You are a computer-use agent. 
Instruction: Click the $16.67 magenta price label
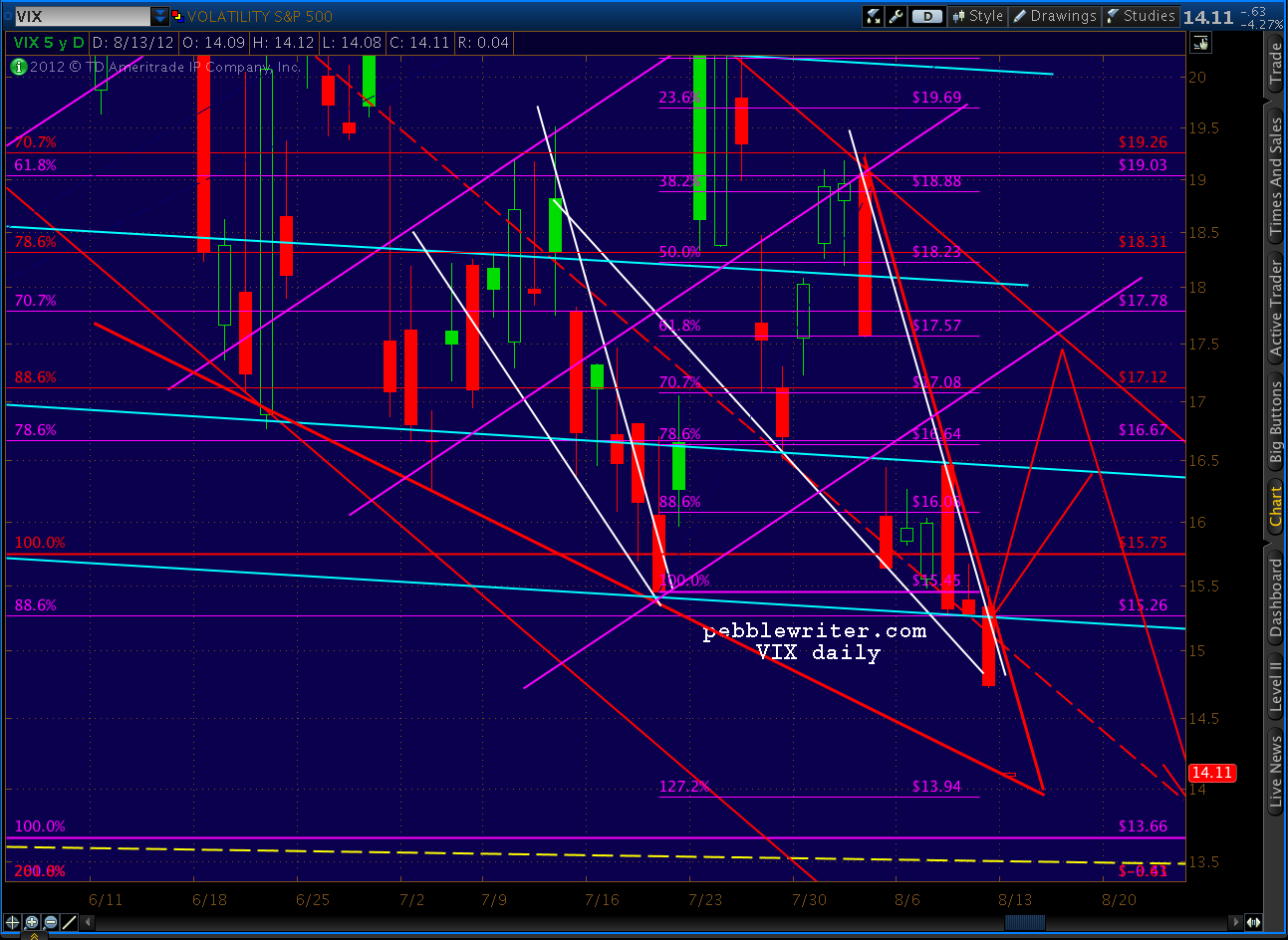[x=1143, y=430]
